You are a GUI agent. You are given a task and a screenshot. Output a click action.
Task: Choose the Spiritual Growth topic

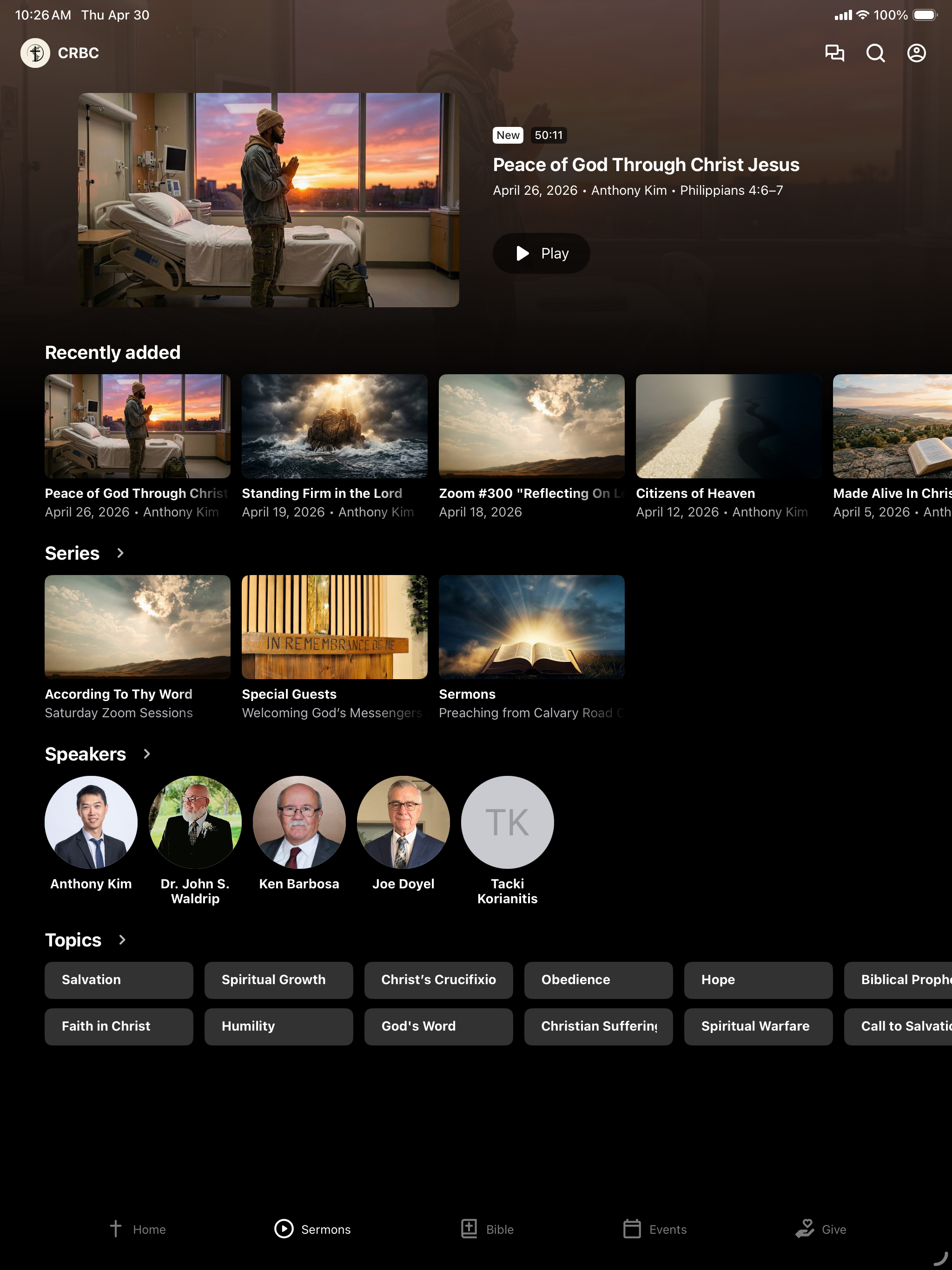point(278,980)
